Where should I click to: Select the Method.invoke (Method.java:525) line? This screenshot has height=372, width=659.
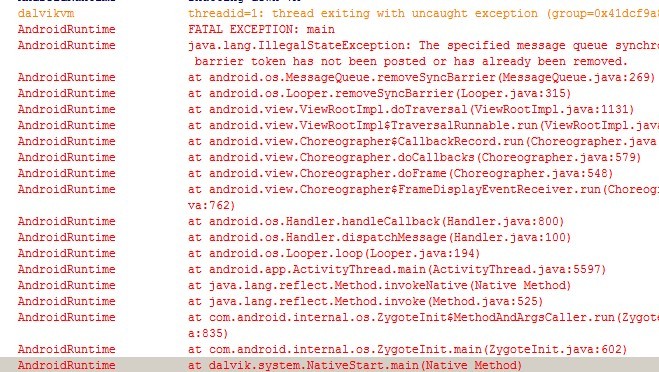(330, 301)
